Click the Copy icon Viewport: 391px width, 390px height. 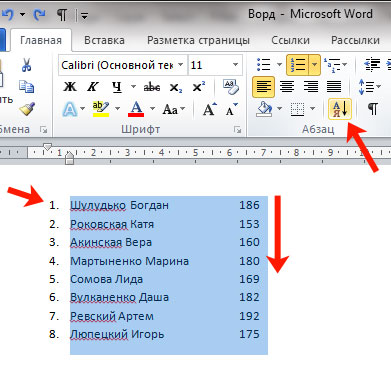point(26,87)
